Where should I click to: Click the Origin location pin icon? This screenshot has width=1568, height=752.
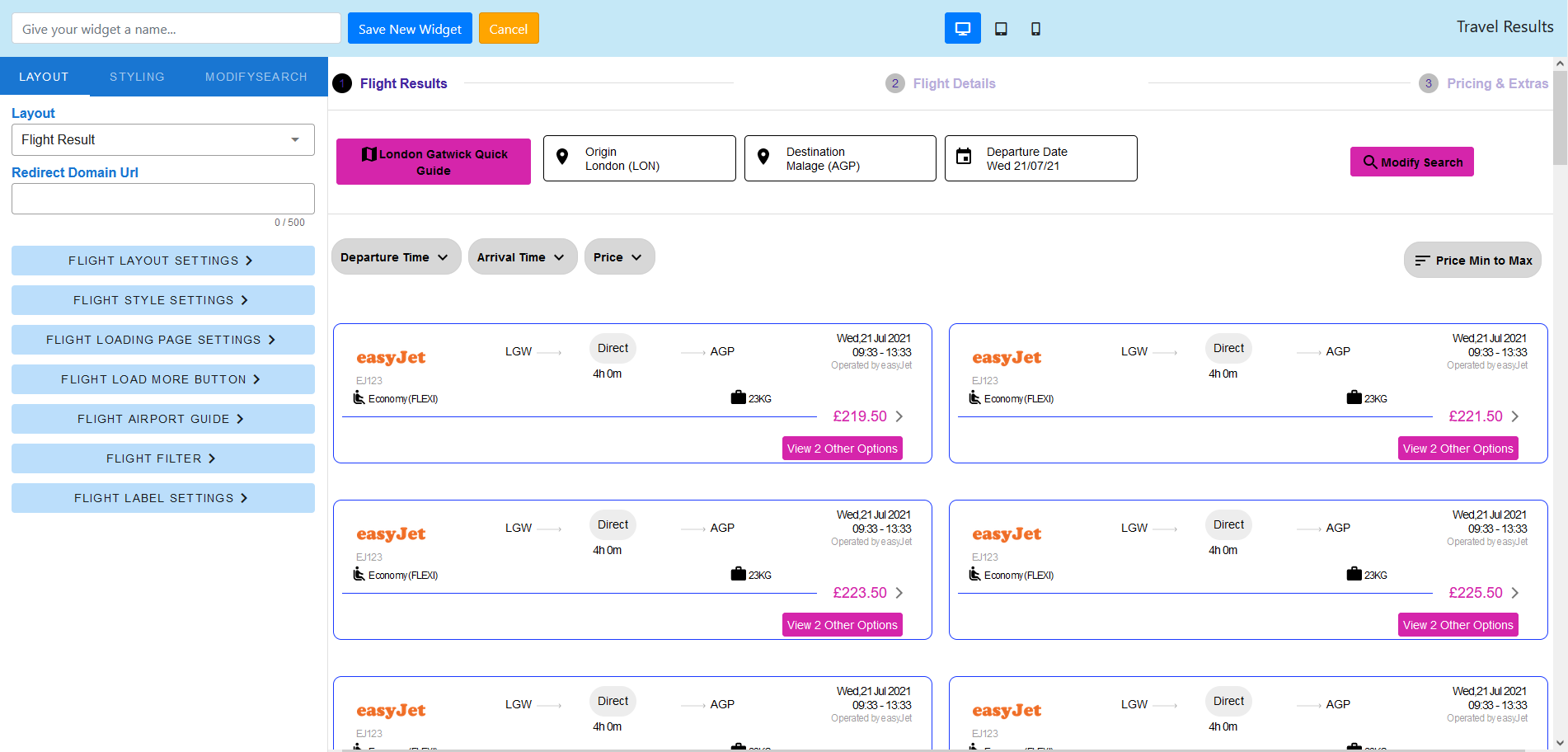click(562, 157)
